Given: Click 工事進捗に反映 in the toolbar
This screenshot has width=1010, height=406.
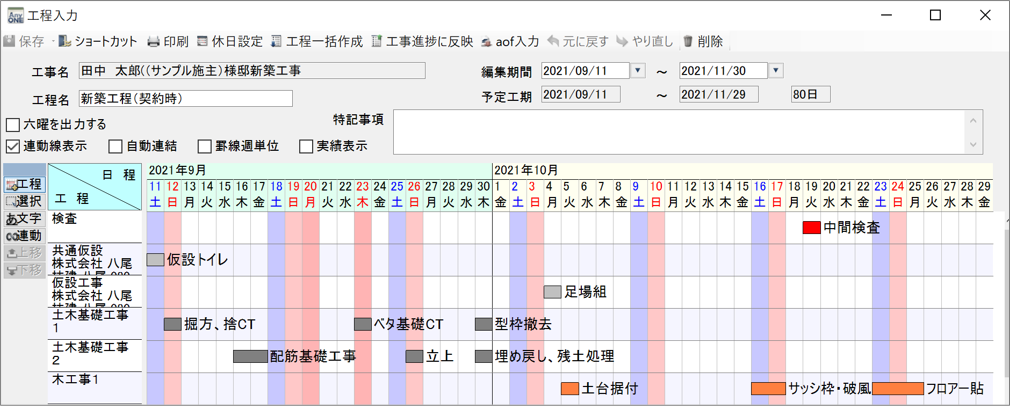Looking at the screenshot, I should (423, 42).
